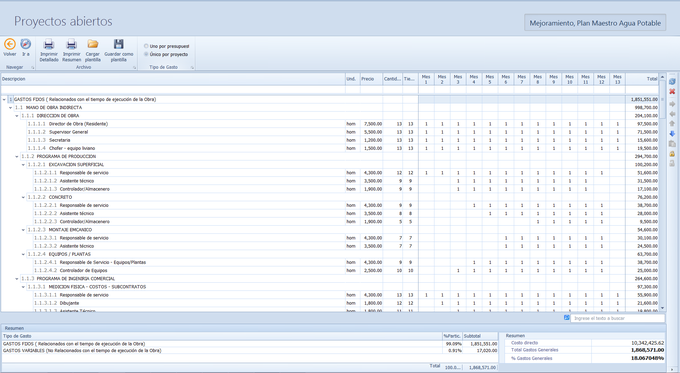Click the Tipo de Gasto summary column header
The image size is (680, 373).
tap(222, 336)
